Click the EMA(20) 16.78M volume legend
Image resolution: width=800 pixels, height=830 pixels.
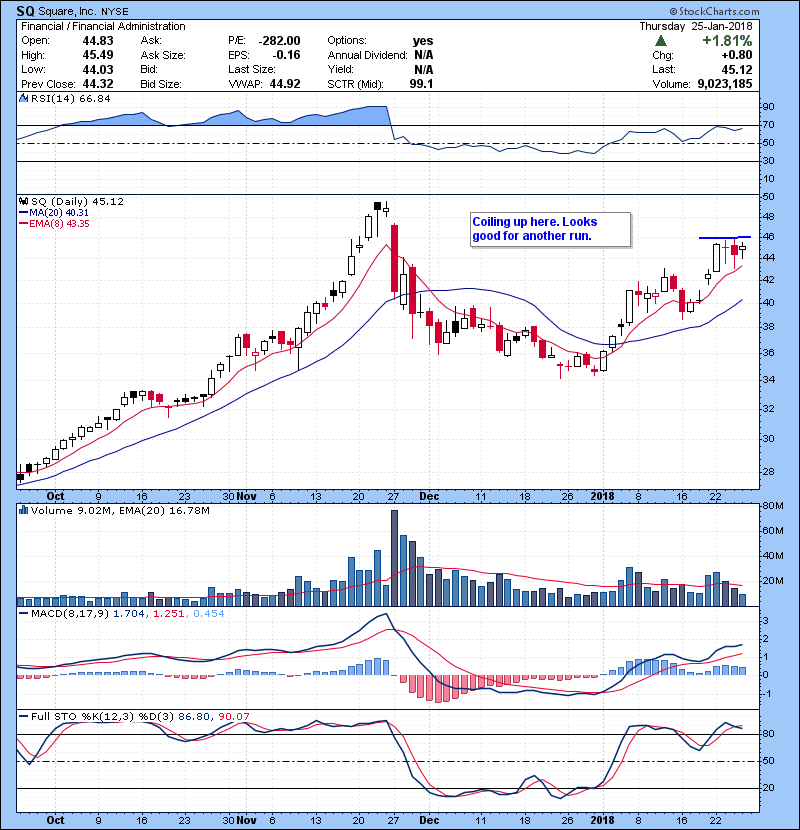pyautogui.click(x=164, y=510)
